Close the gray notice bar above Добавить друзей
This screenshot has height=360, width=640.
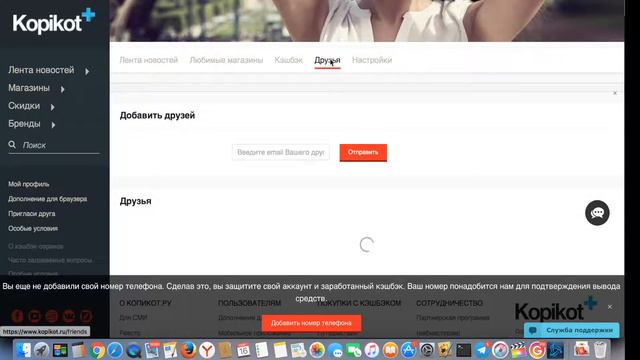(615, 93)
